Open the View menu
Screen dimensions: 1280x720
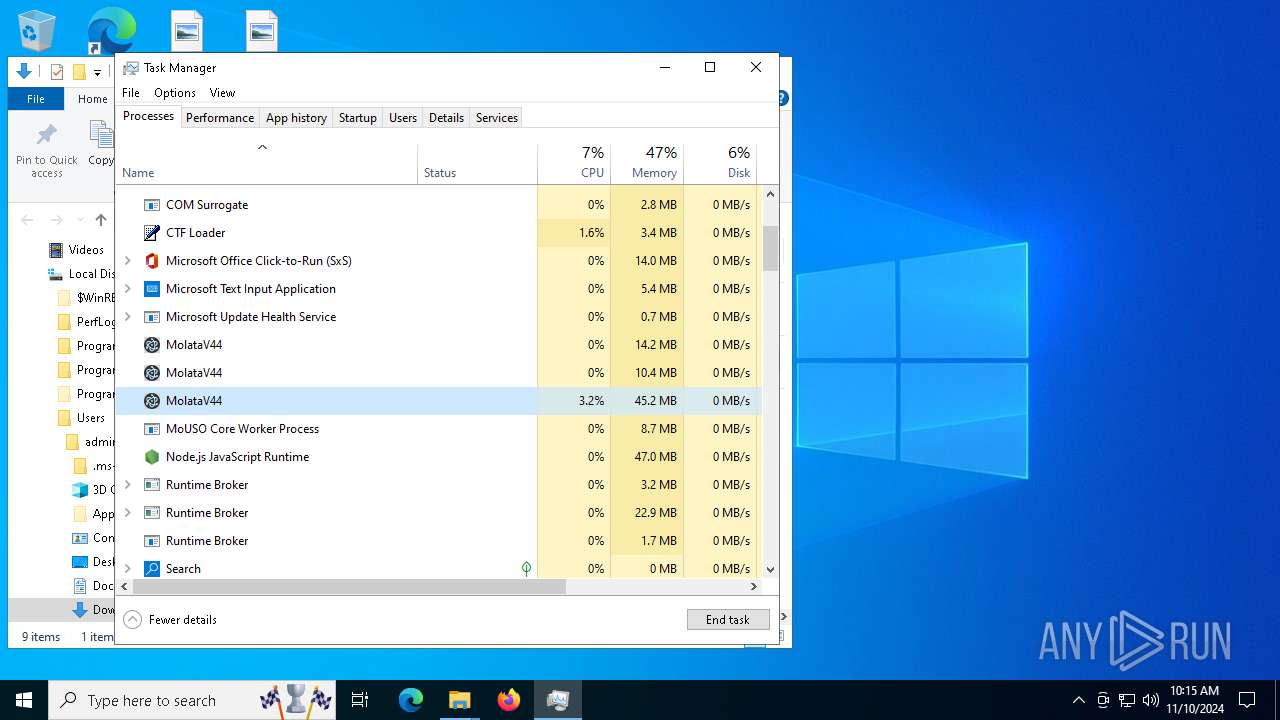click(x=222, y=93)
